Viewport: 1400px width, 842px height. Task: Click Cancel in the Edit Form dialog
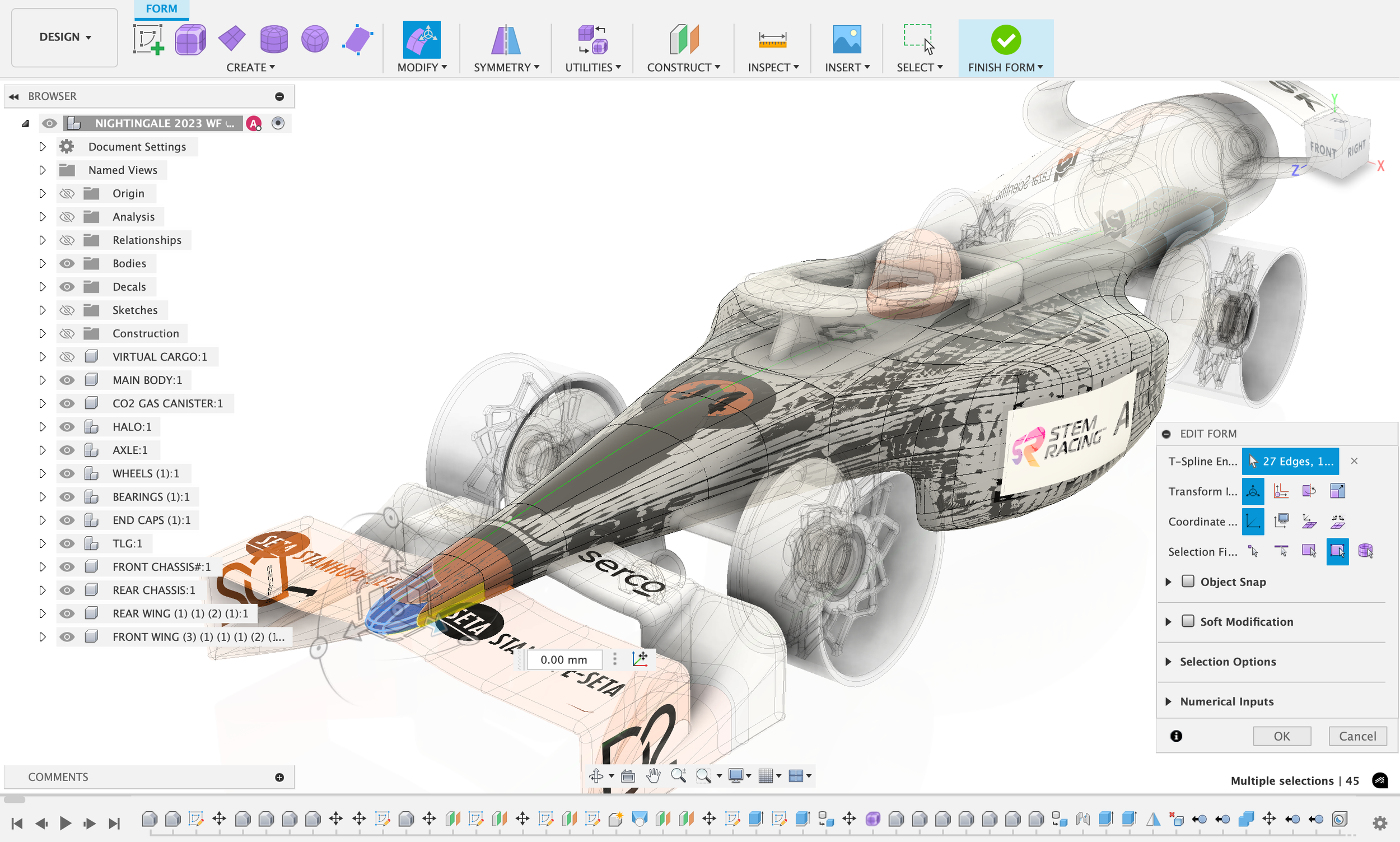pos(1357,736)
